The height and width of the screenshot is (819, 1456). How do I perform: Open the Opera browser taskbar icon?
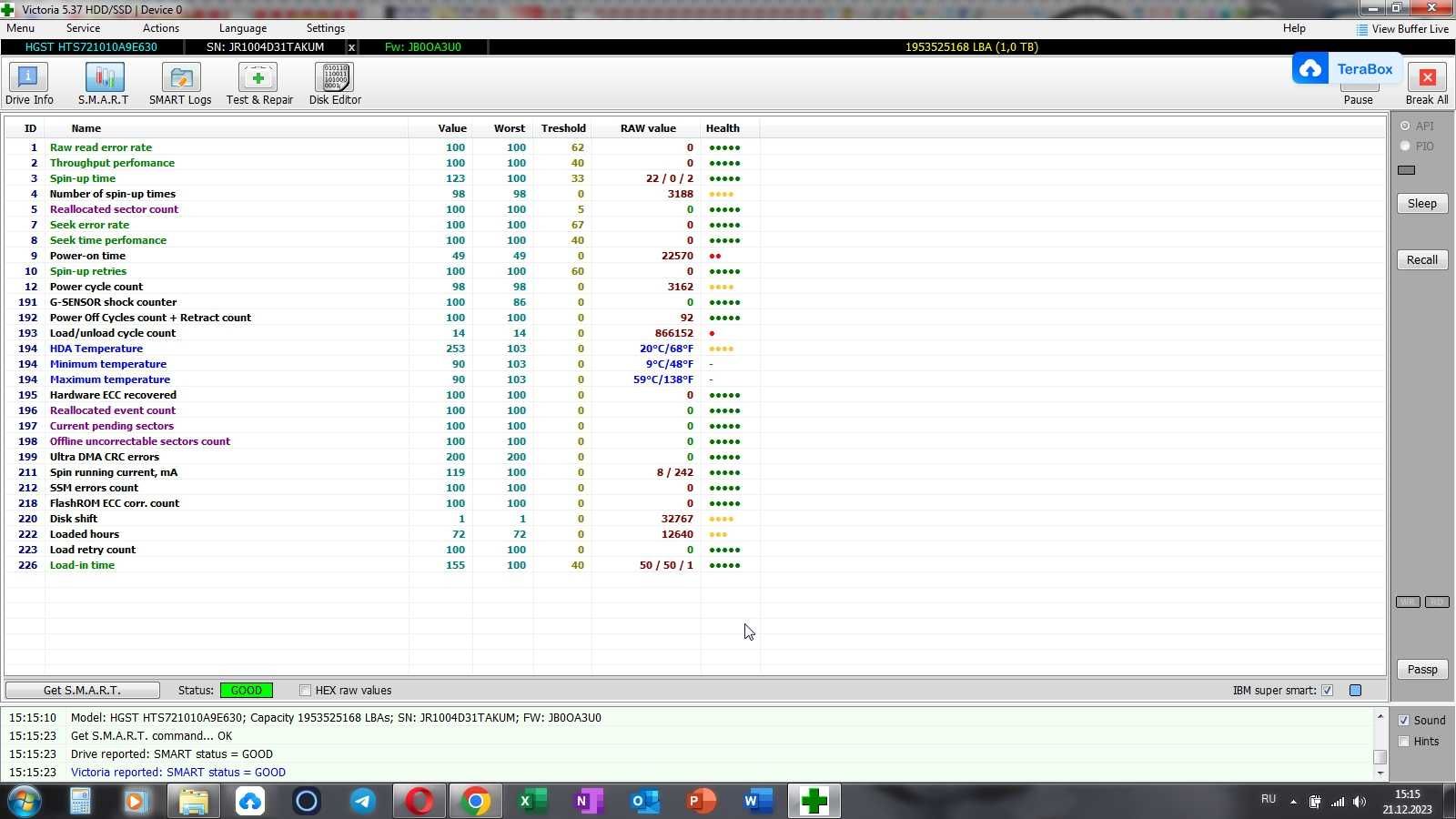[x=419, y=801]
